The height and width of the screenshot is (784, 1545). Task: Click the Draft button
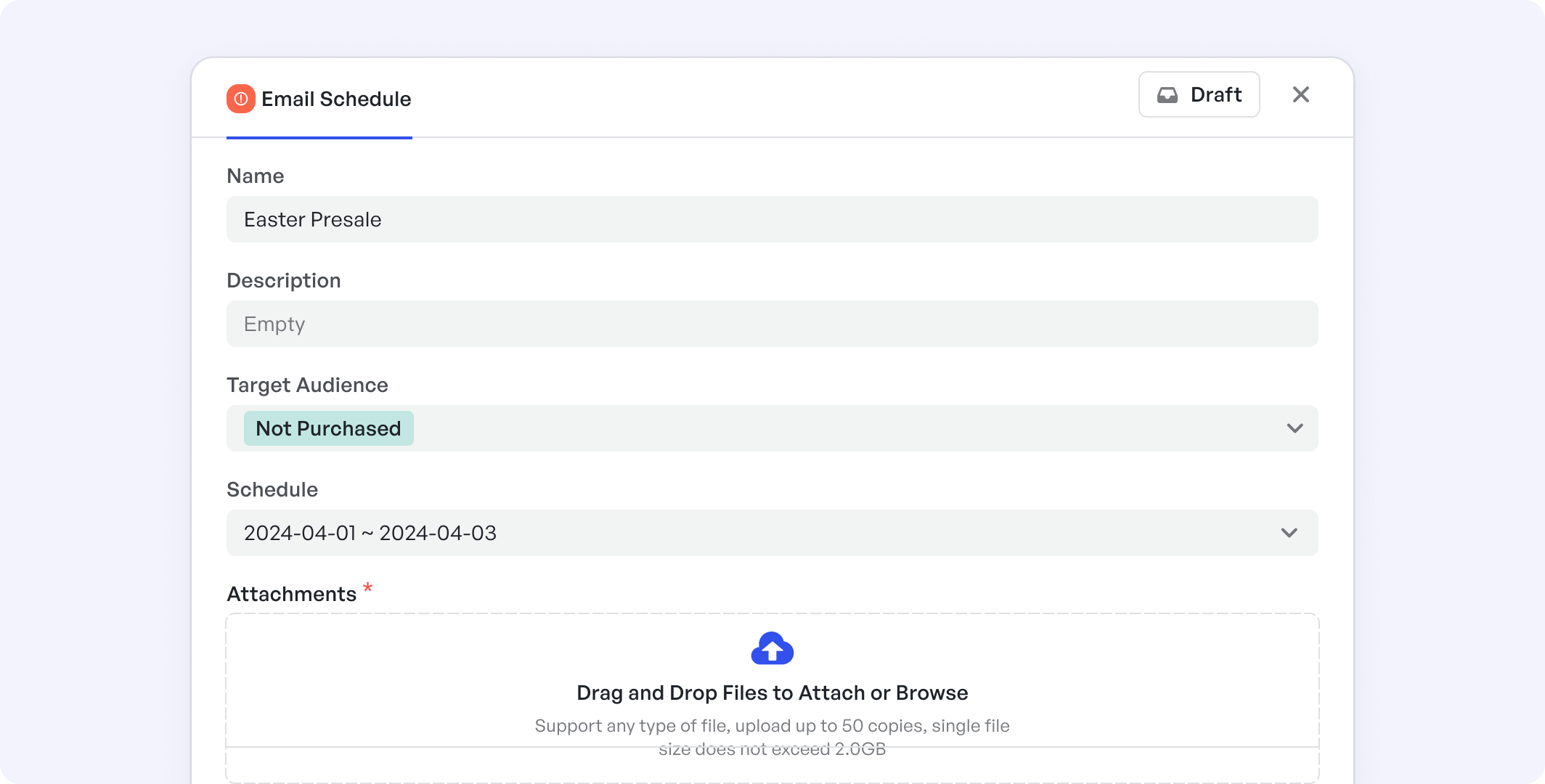click(1199, 94)
